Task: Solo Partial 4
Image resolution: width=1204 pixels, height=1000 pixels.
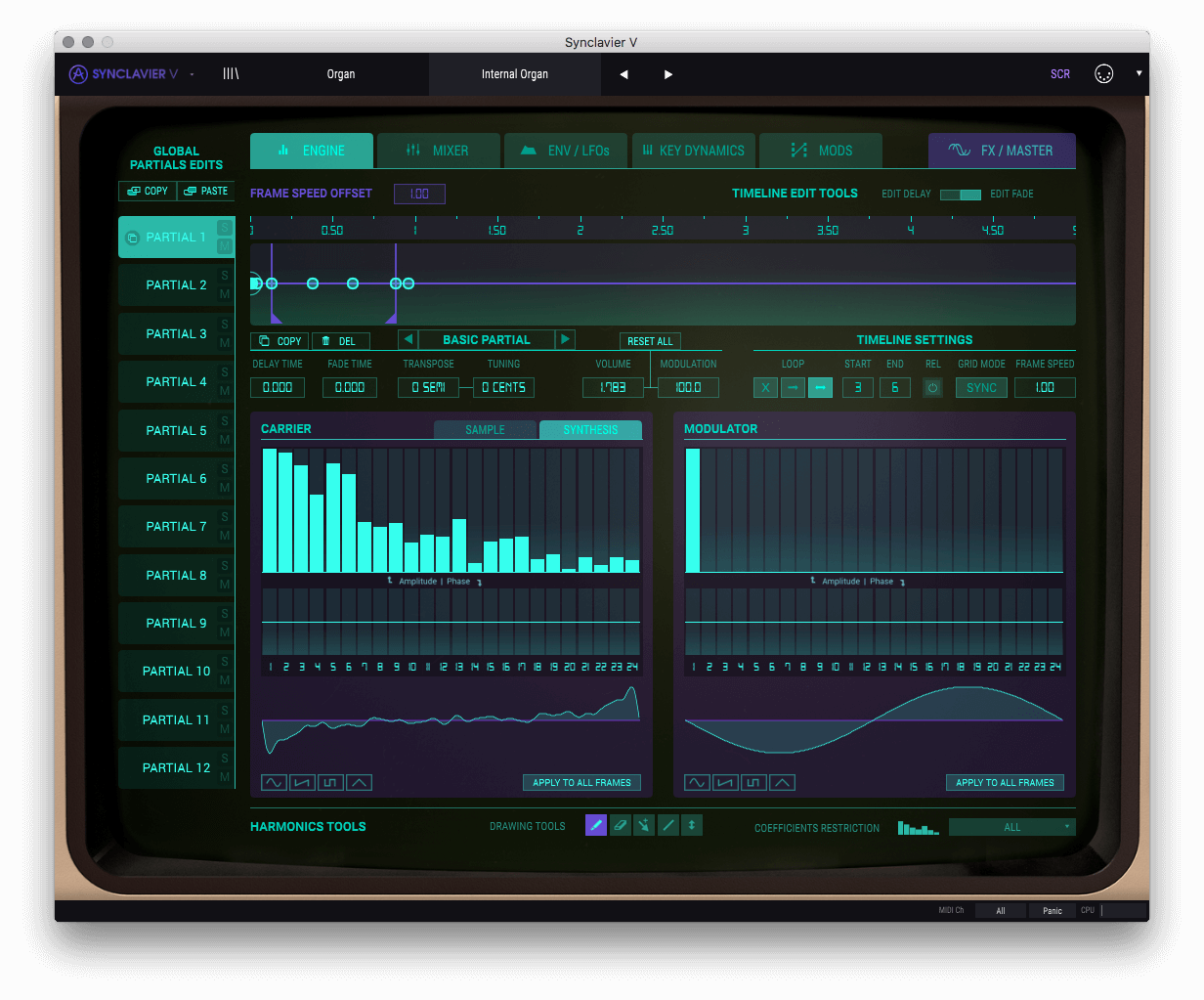Action: click(x=225, y=372)
